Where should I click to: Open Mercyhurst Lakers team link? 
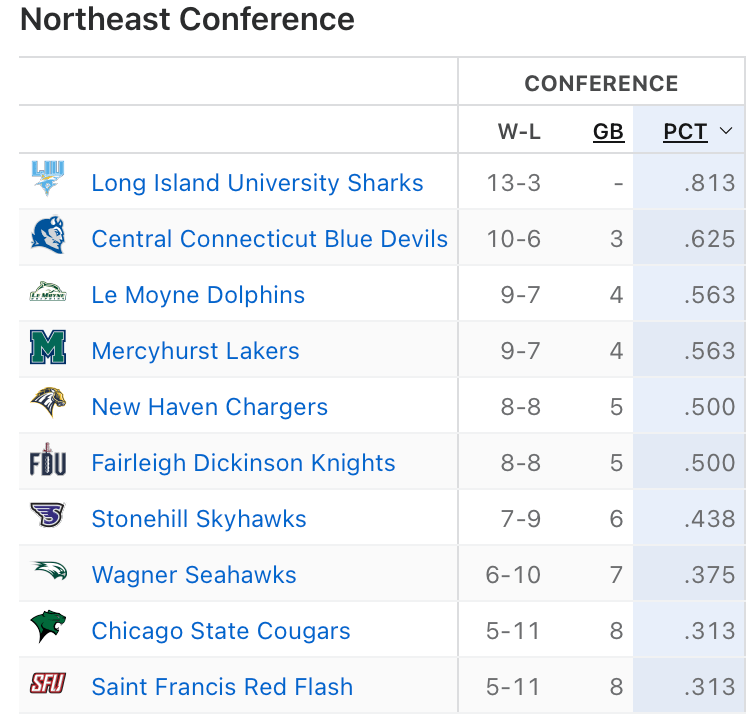195,351
